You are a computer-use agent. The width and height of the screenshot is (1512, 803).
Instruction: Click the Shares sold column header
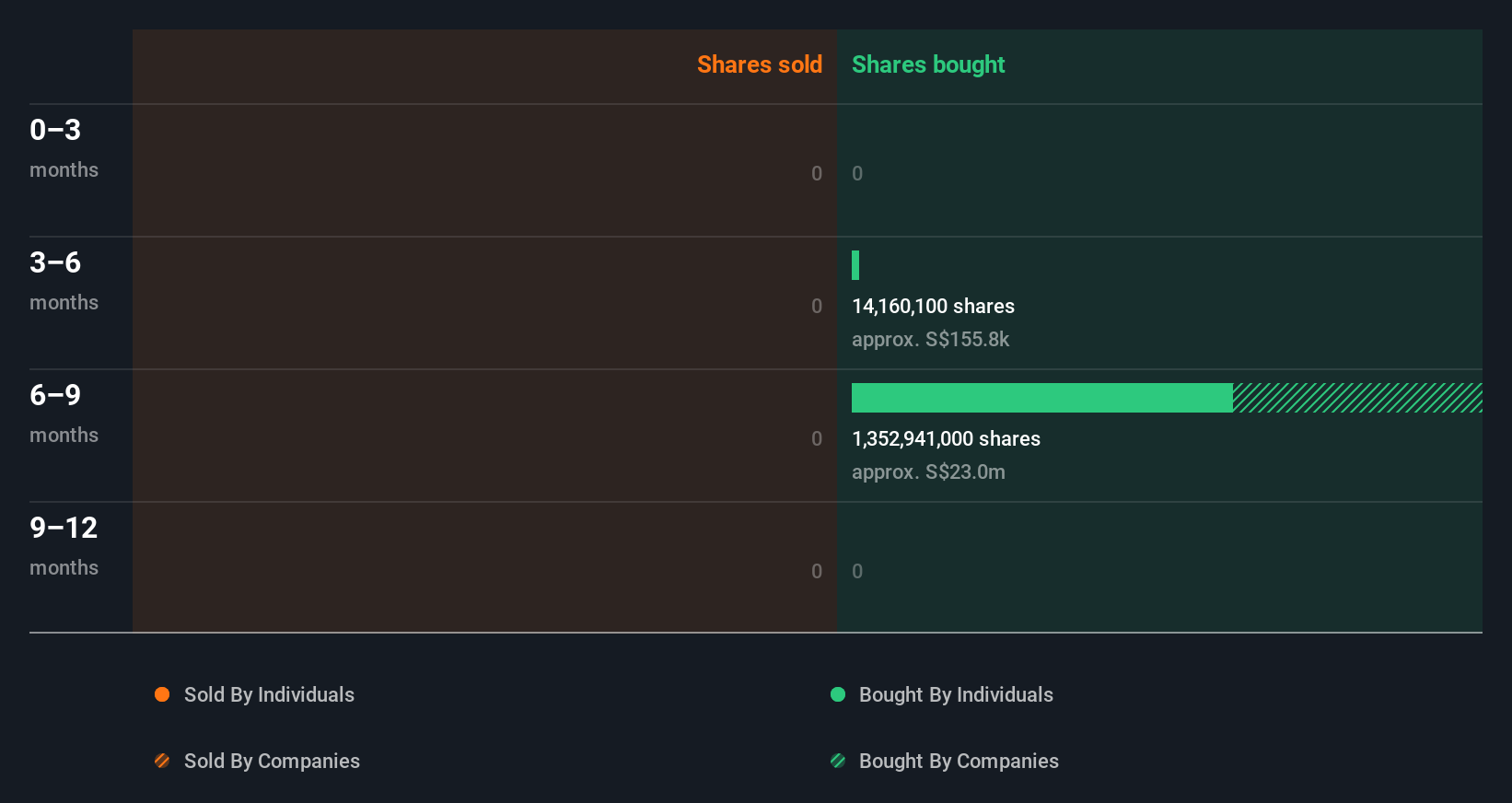point(760,64)
